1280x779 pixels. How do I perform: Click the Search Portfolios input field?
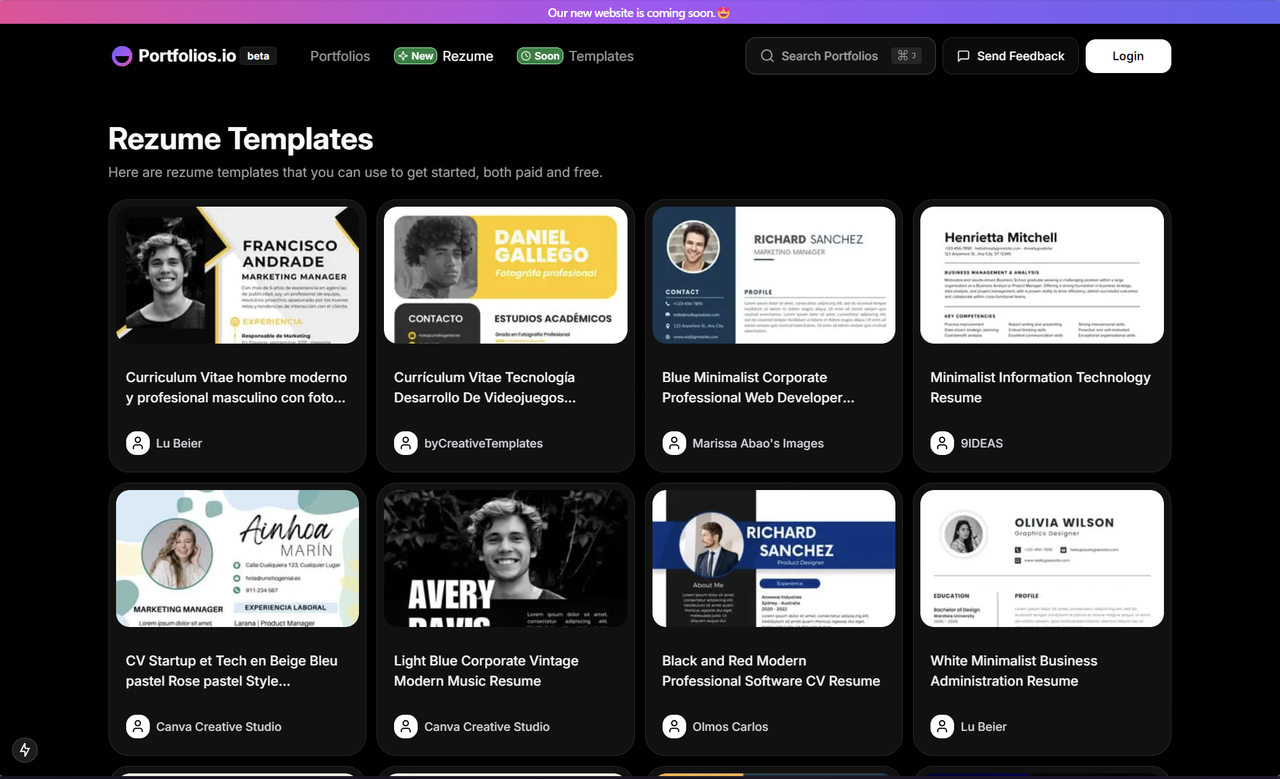[840, 56]
